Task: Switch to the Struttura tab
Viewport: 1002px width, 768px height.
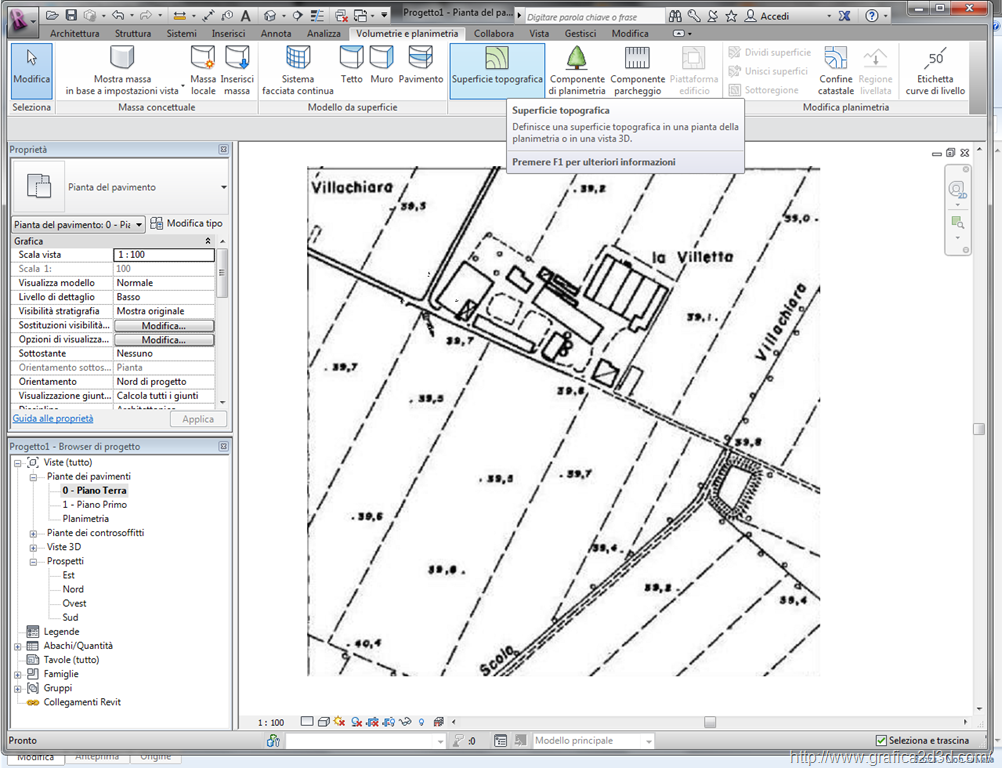Action: (x=133, y=33)
